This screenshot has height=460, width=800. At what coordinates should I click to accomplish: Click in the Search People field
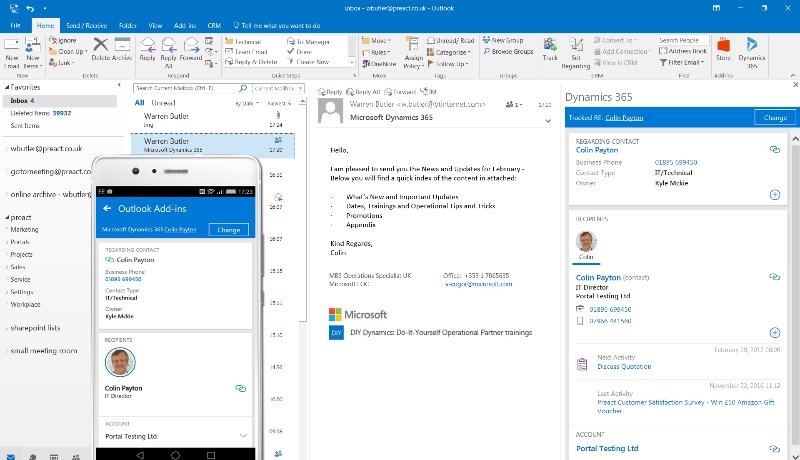click(683, 40)
